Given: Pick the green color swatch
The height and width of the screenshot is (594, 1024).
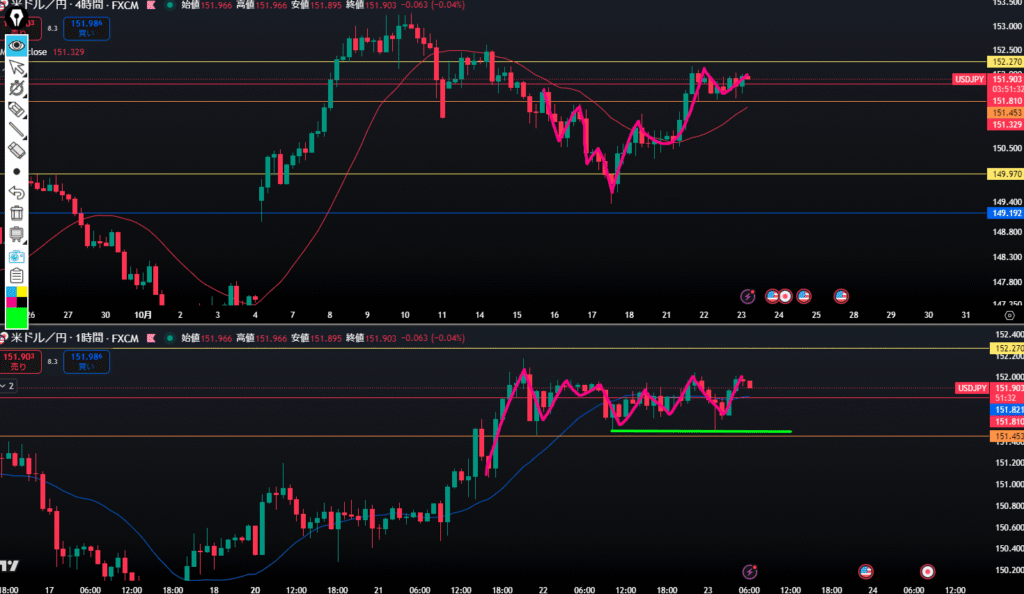Looking at the screenshot, I should [16, 317].
